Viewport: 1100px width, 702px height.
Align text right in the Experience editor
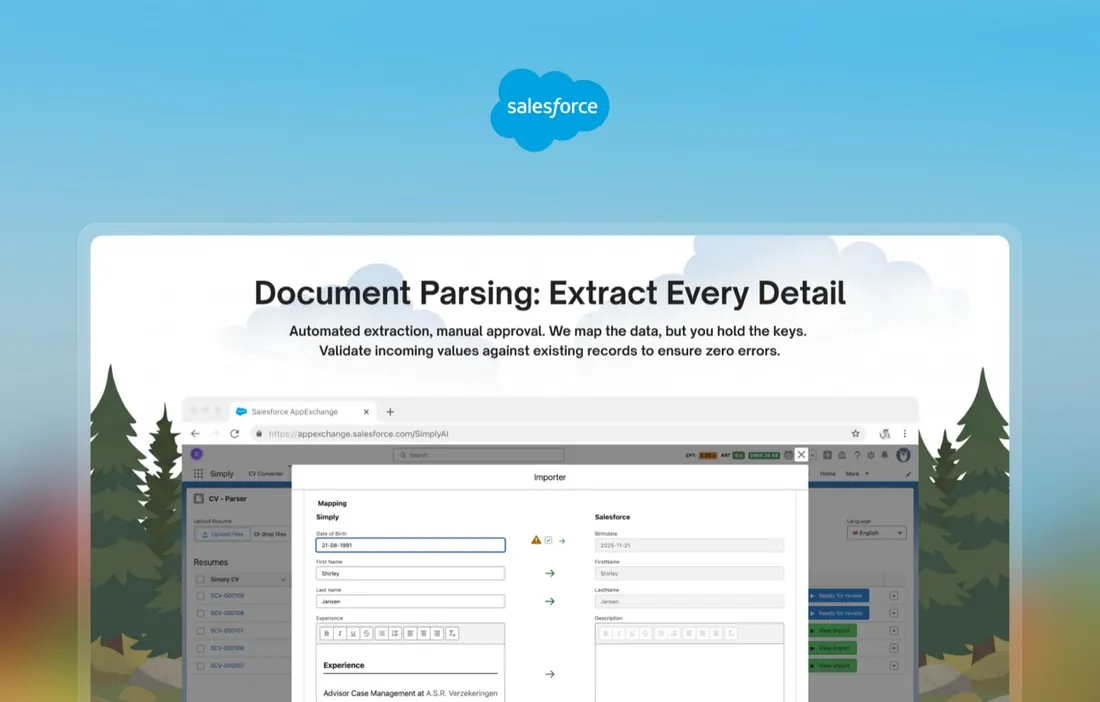click(437, 633)
